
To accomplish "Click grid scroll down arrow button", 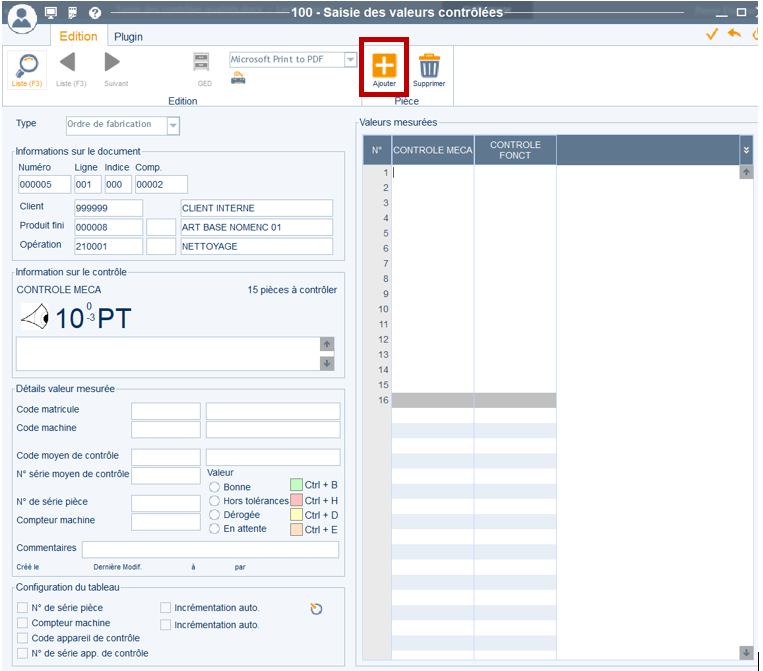I will tap(746, 653).
